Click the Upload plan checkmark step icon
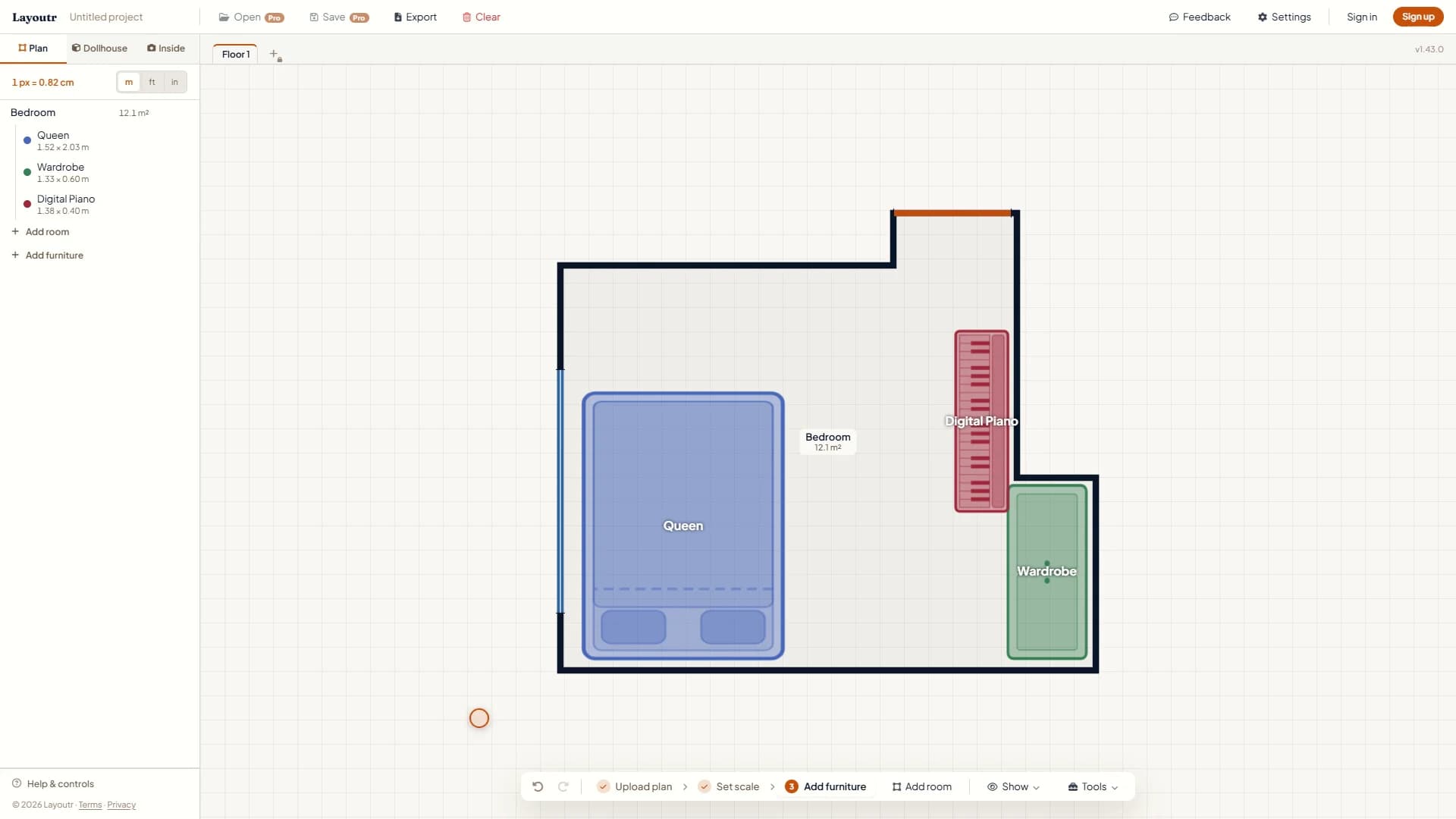 pos(604,786)
